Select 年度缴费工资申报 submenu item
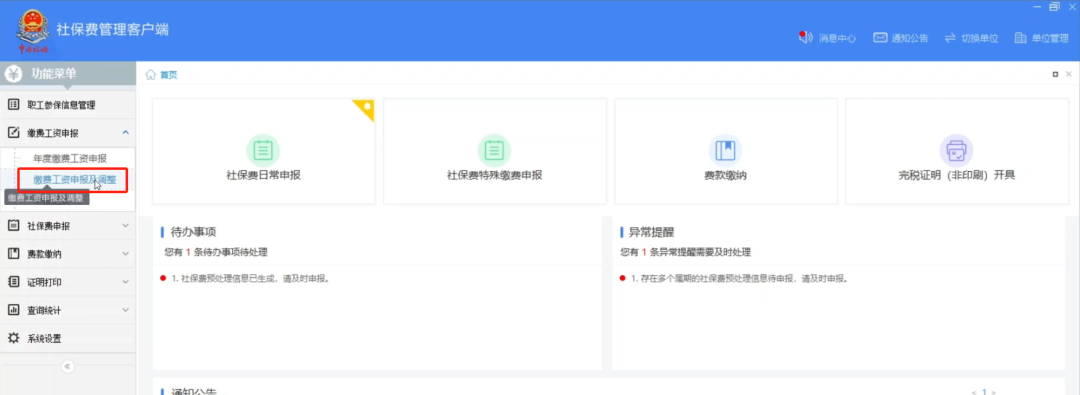Screen dimensions: 1080x395 pyautogui.click(x=70, y=159)
